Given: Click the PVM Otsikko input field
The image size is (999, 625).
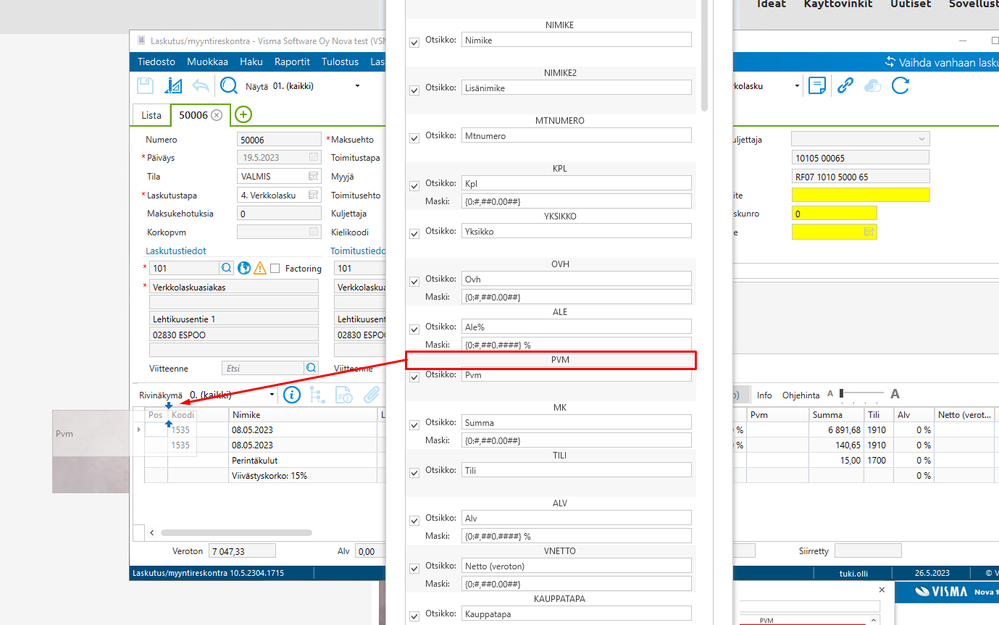Looking at the screenshot, I should click(576, 375).
